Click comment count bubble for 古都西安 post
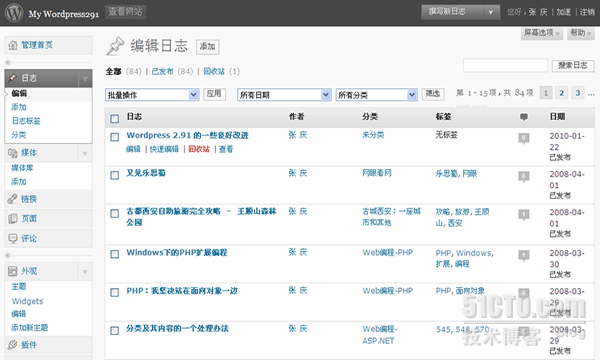The width and height of the screenshot is (600, 360). (x=523, y=214)
